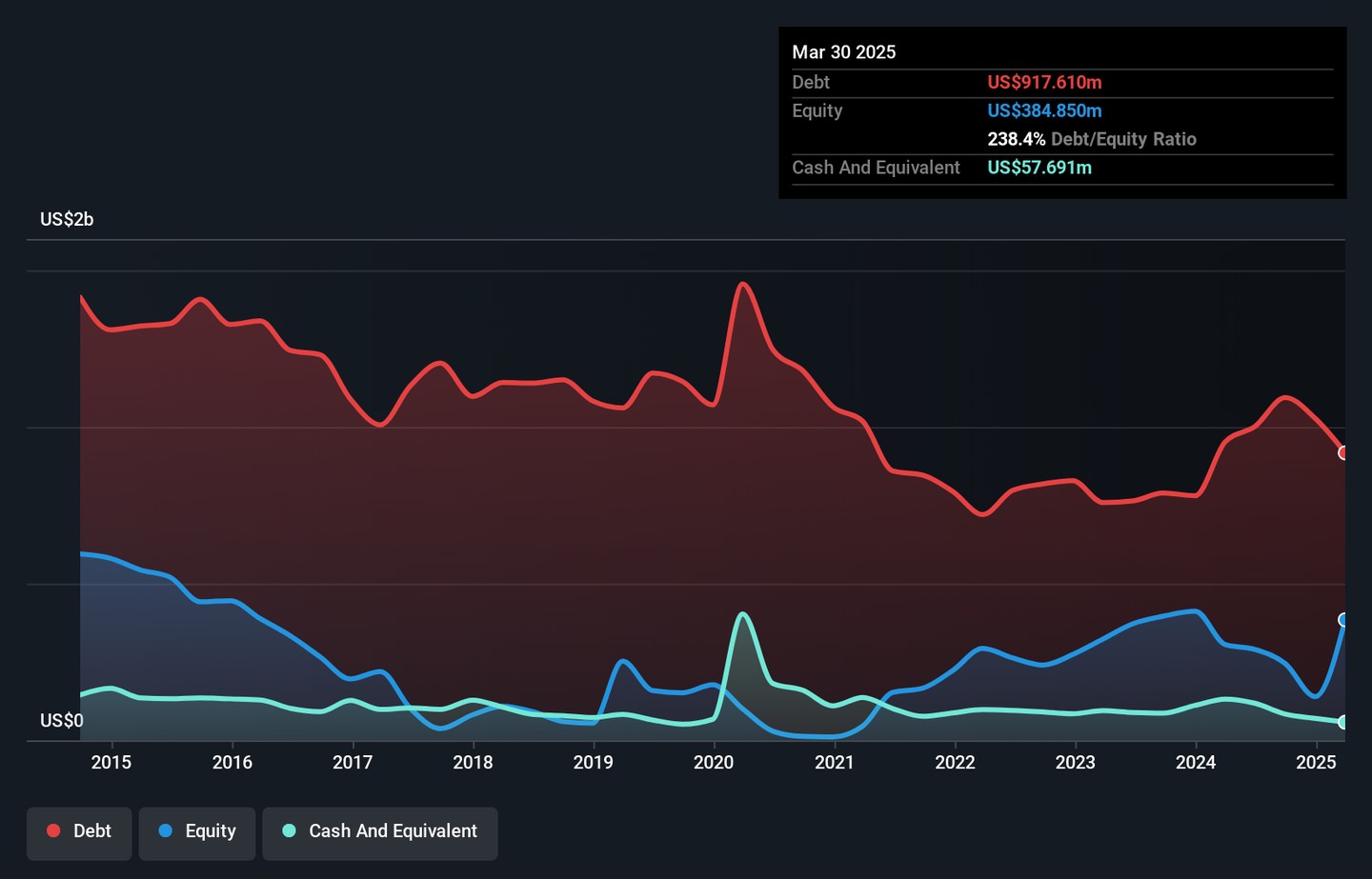Select the 2018 x-axis label
The image size is (1372, 879).
pyautogui.click(x=473, y=762)
